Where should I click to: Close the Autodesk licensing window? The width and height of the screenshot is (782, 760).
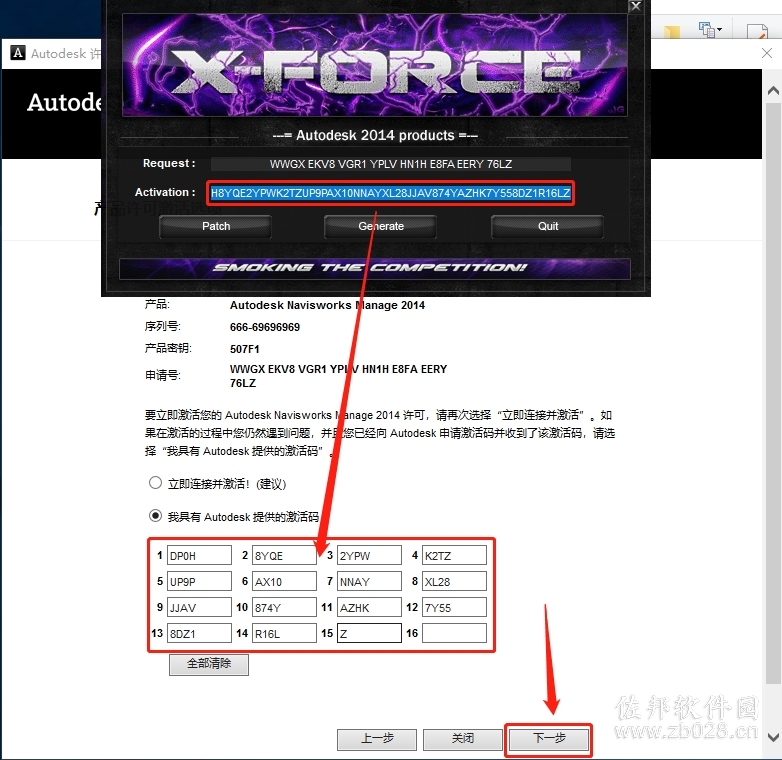coord(767,53)
